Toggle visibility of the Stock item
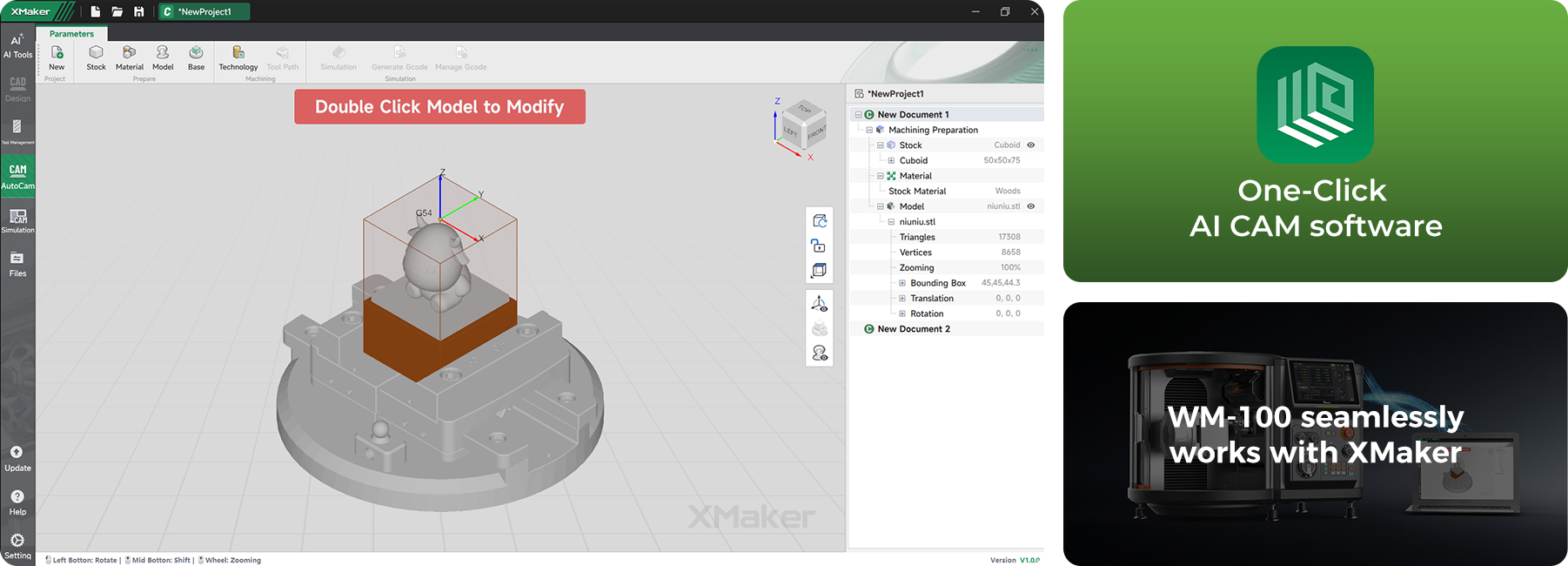 pos(1031,145)
